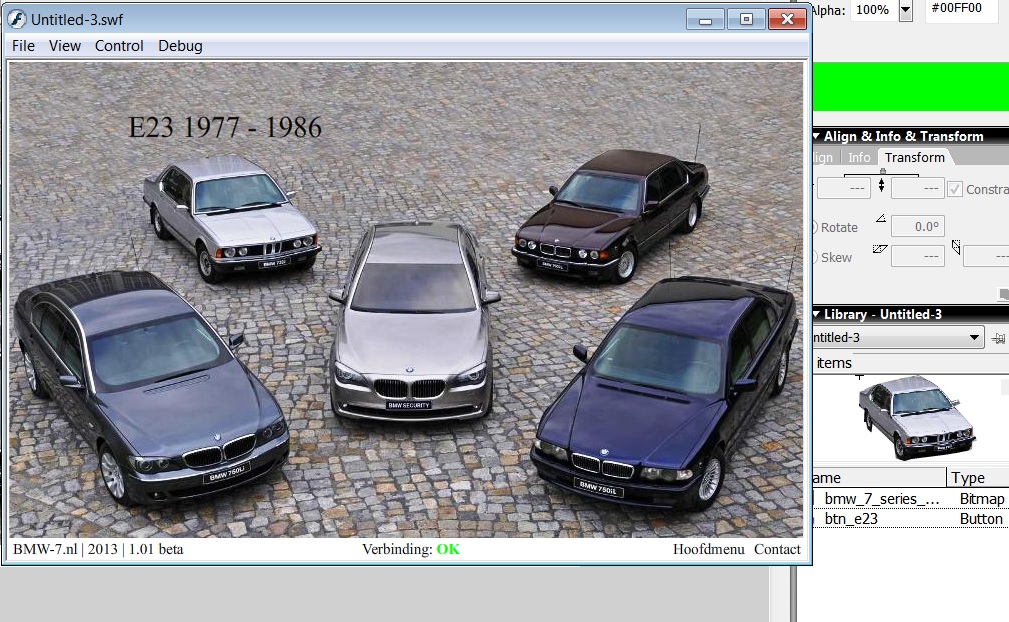Click the "Button" type cell in library
The image size is (1009, 622).
(x=981, y=518)
